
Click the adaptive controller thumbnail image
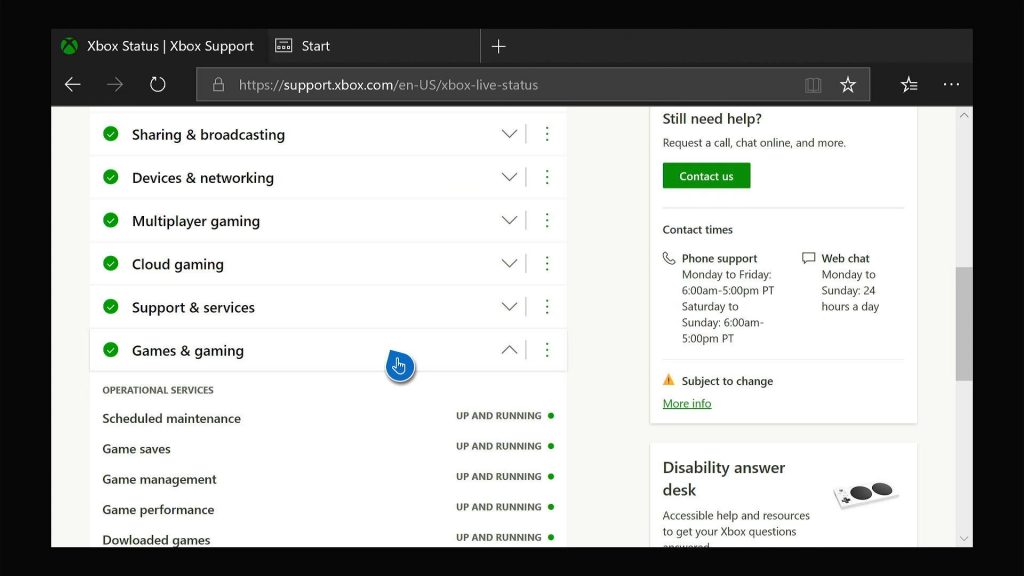(866, 494)
